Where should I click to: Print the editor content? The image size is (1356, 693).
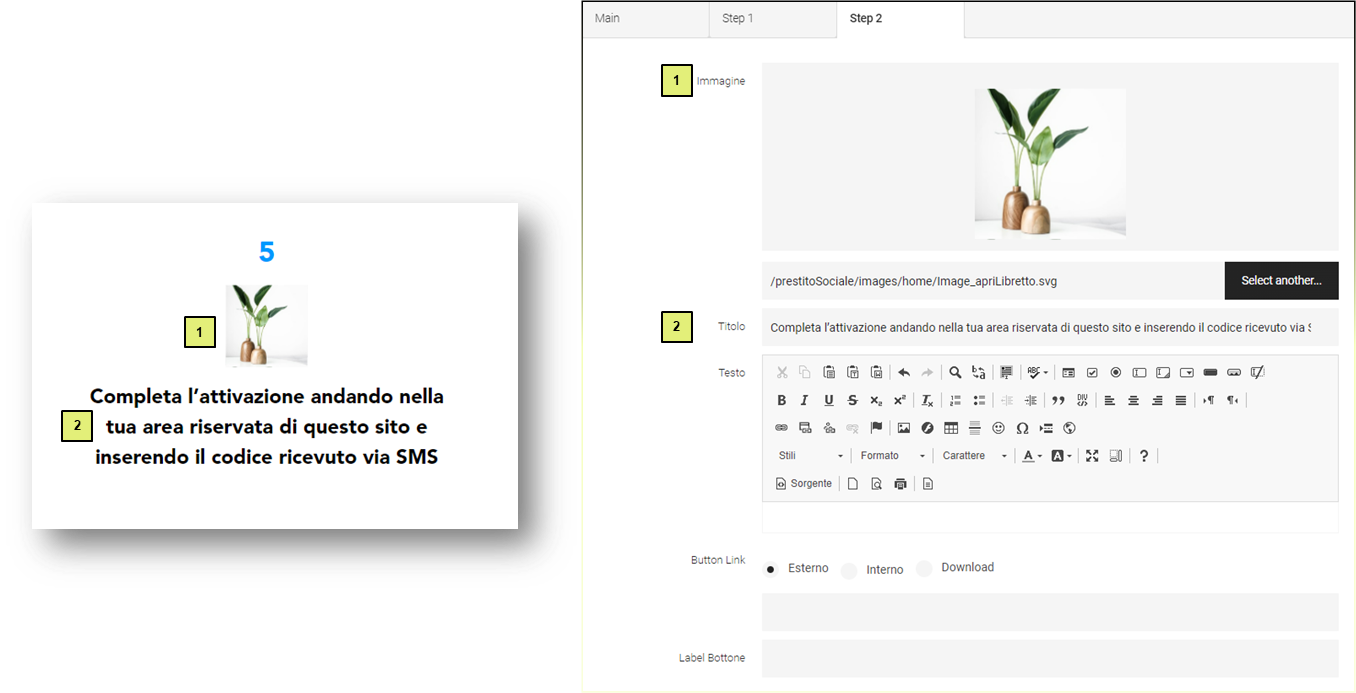(x=901, y=484)
